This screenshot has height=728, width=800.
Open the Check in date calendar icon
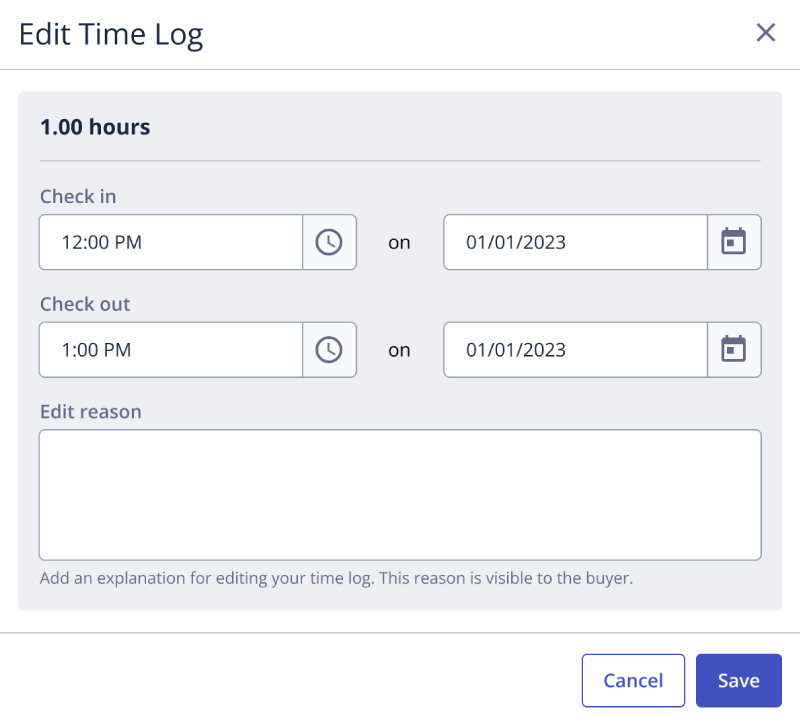click(x=734, y=242)
